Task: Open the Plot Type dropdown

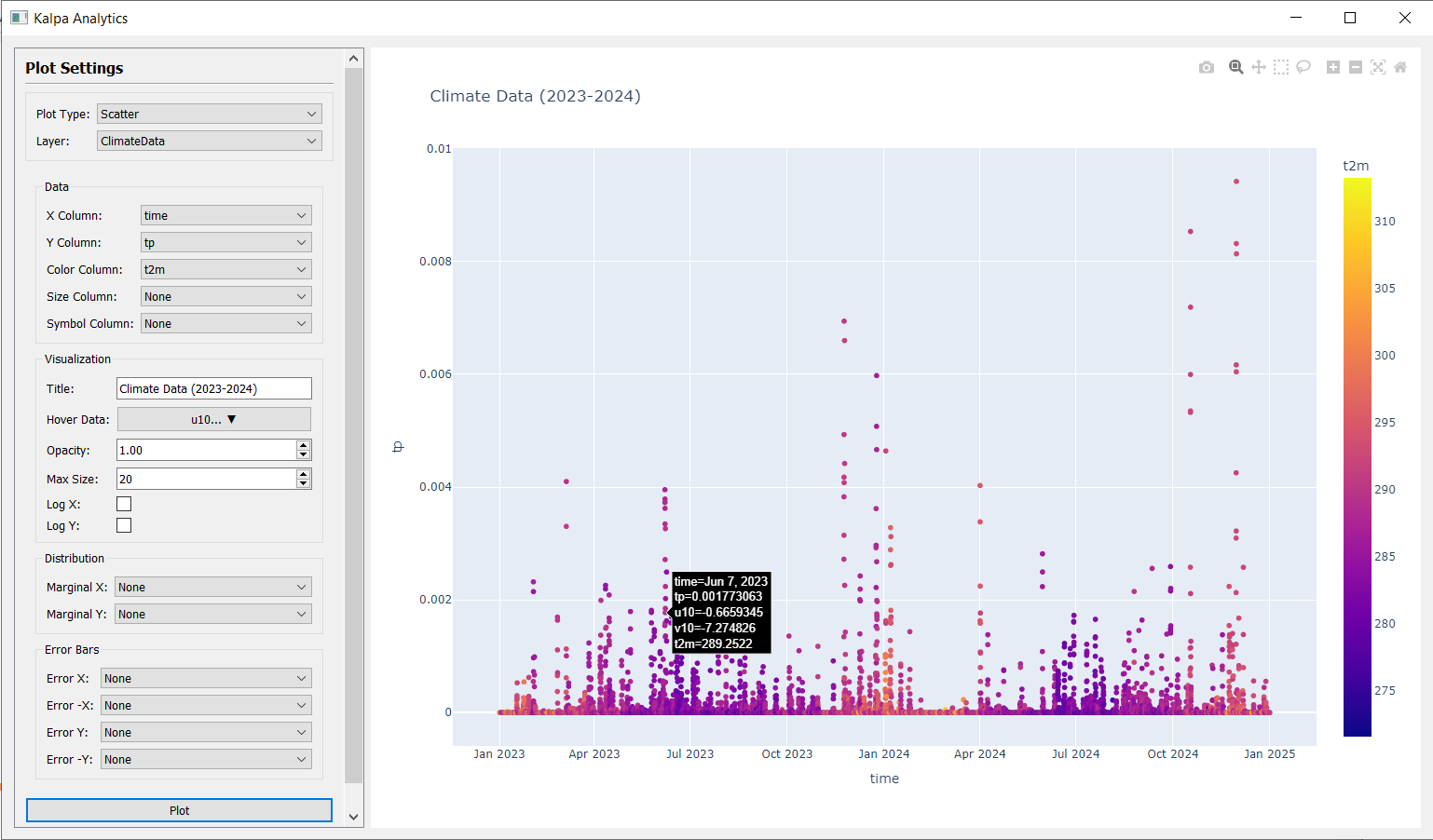Action: click(x=209, y=114)
